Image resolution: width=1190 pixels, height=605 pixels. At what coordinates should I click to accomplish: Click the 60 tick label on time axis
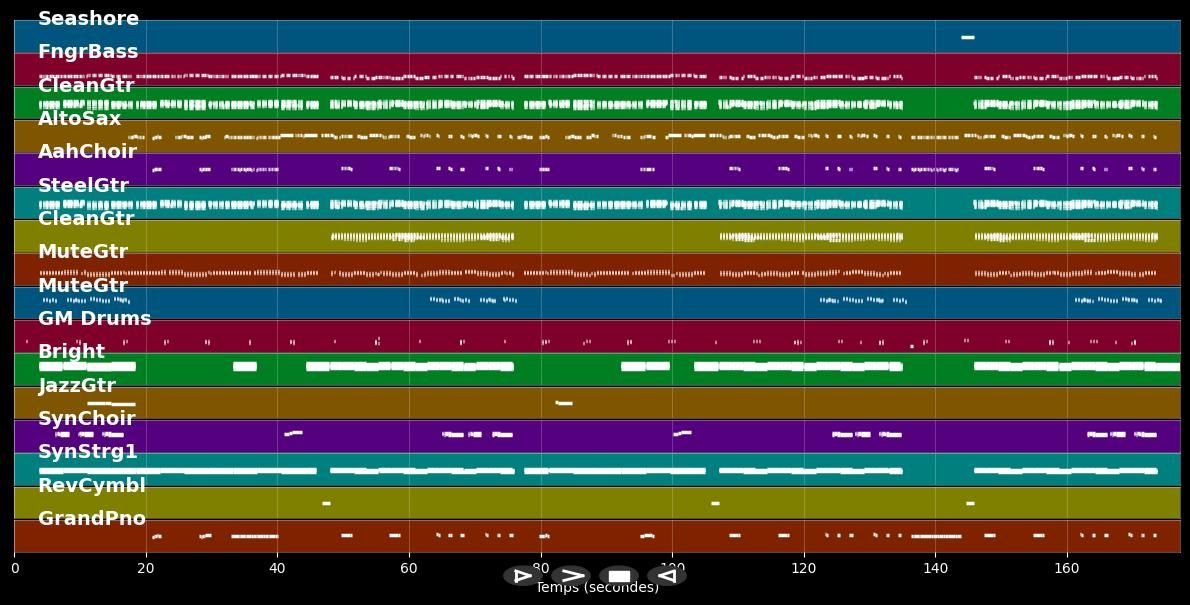point(409,568)
